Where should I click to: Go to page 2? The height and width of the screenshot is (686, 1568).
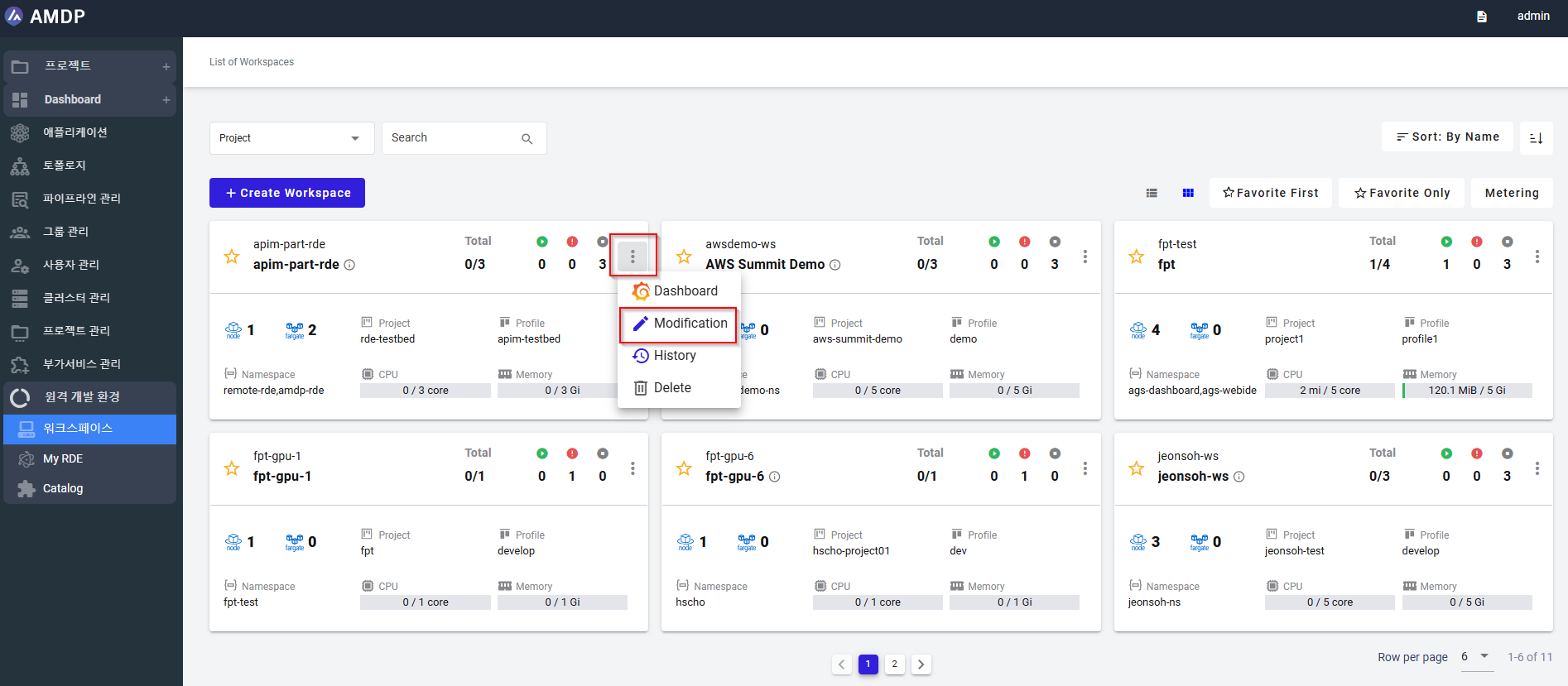click(x=895, y=664)
